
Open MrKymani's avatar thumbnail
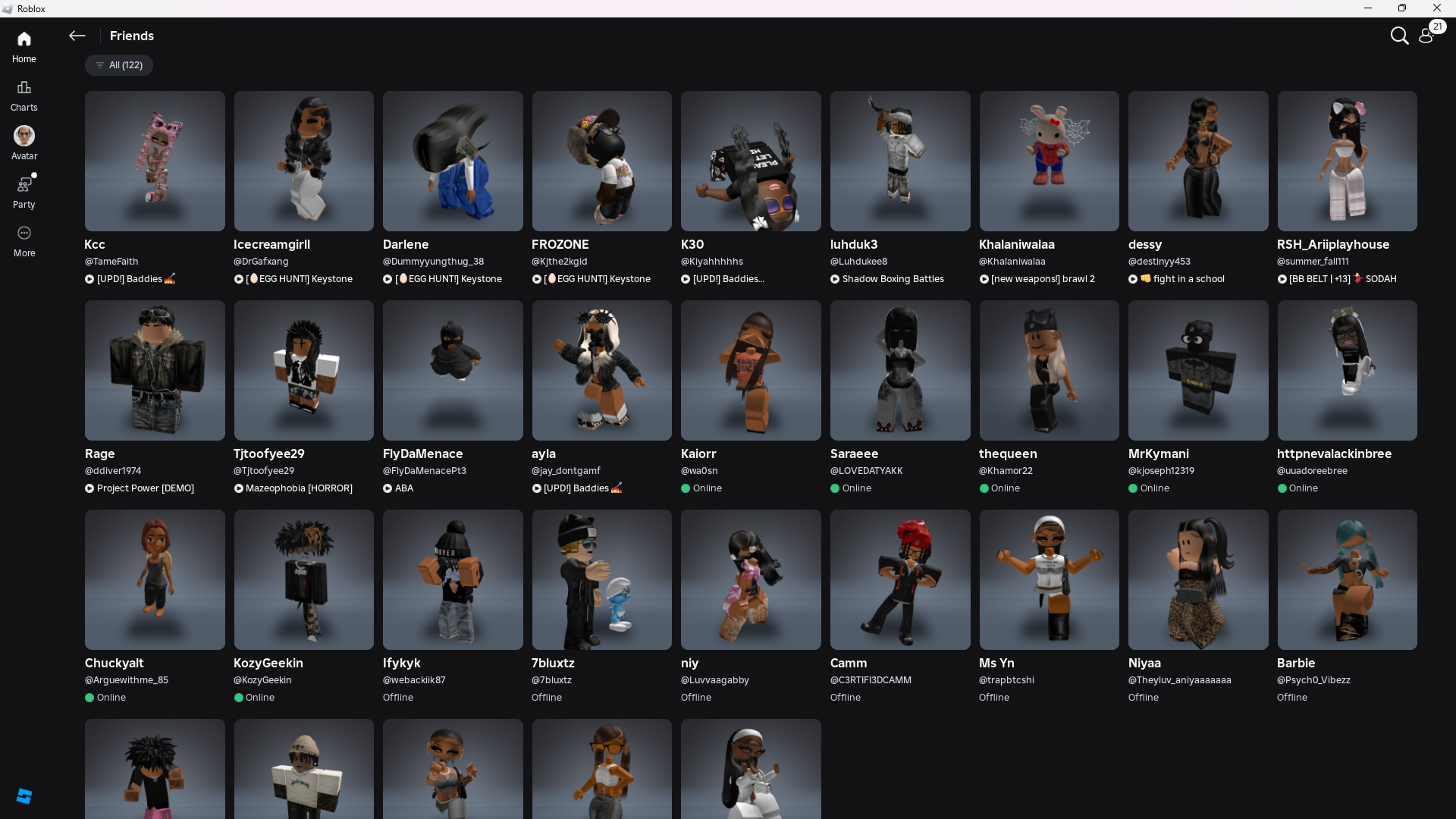tap(1197, 370)
